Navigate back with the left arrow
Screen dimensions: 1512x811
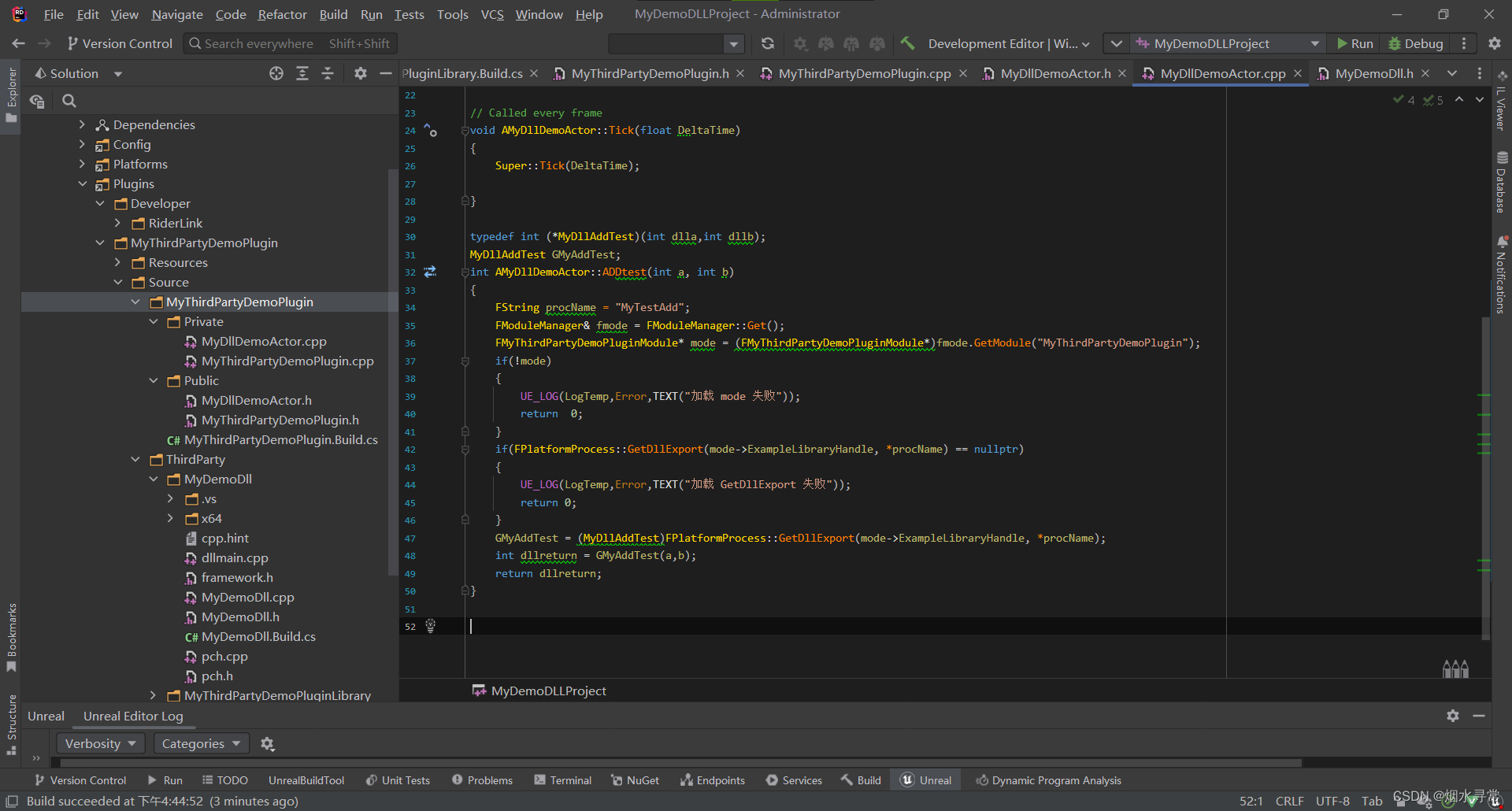tap(19, 43)
